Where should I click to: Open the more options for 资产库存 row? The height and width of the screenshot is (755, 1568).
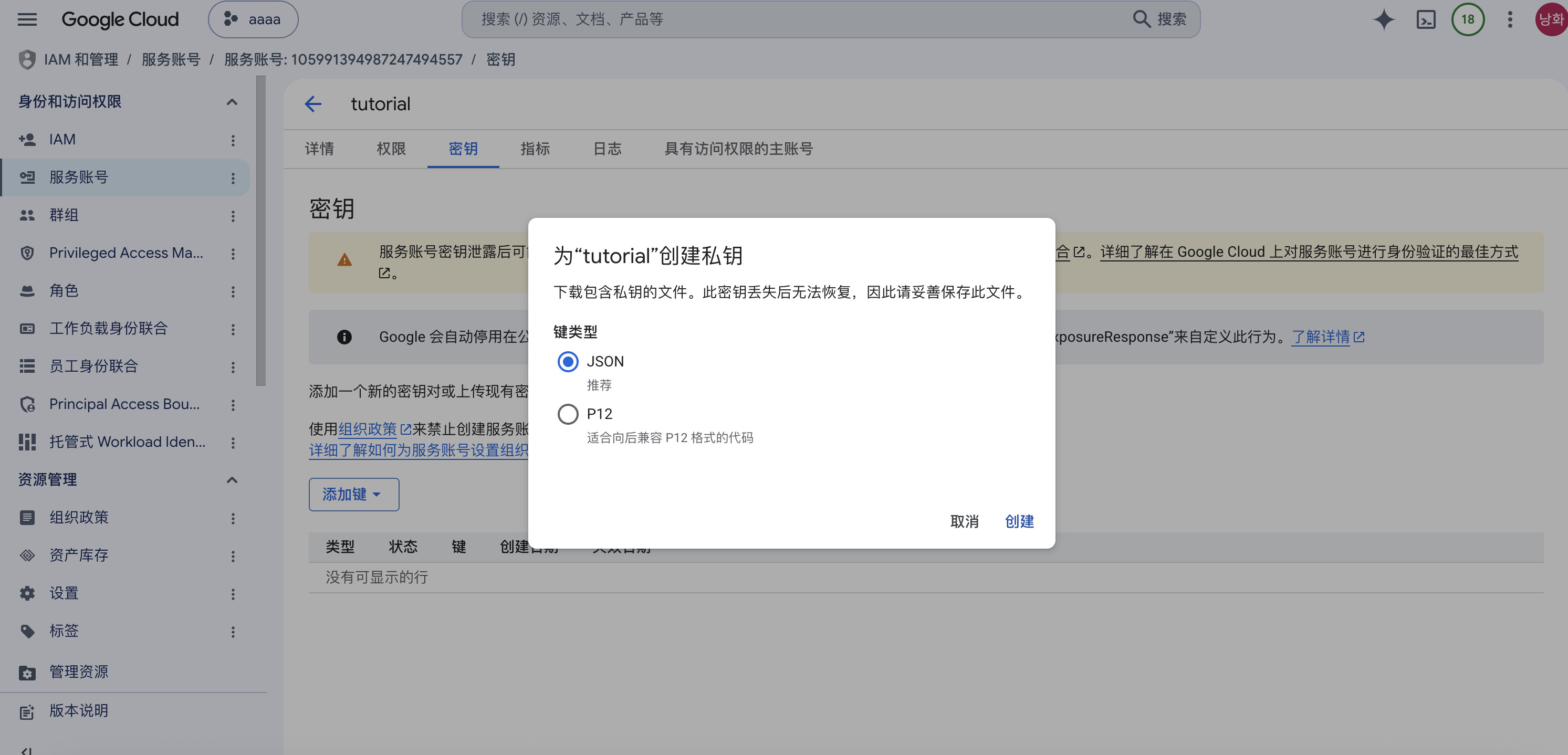233,556
